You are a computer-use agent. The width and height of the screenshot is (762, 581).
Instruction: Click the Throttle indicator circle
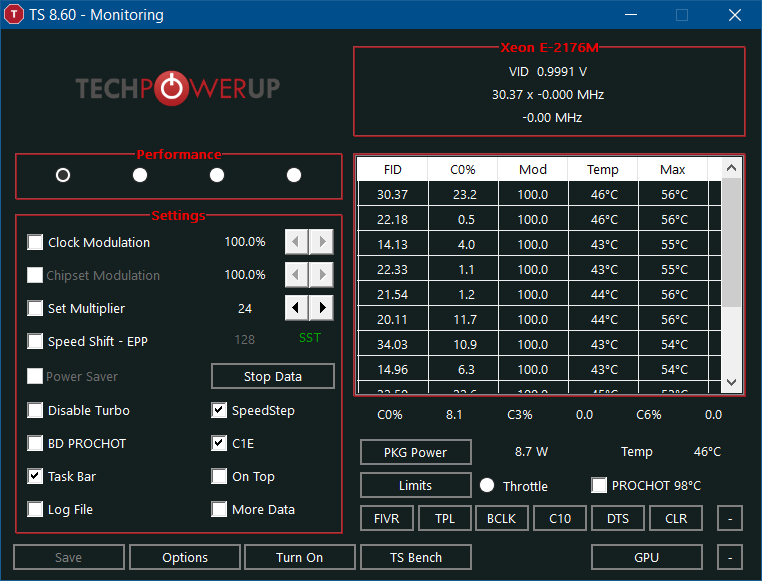tap(487, 485)
